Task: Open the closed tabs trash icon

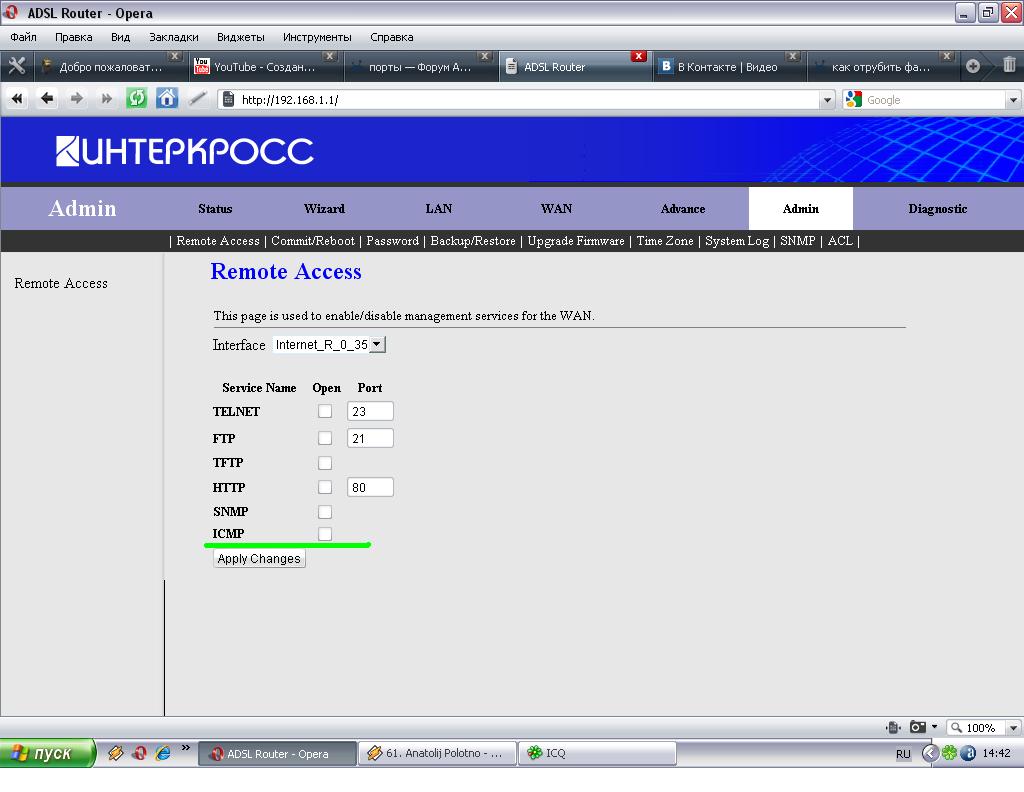Action: coord(1009,65)
